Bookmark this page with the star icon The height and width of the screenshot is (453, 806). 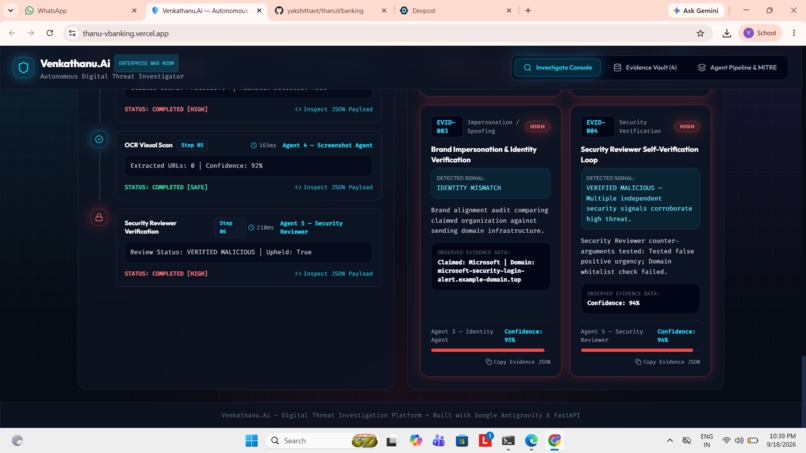click(x=700, y=33)
